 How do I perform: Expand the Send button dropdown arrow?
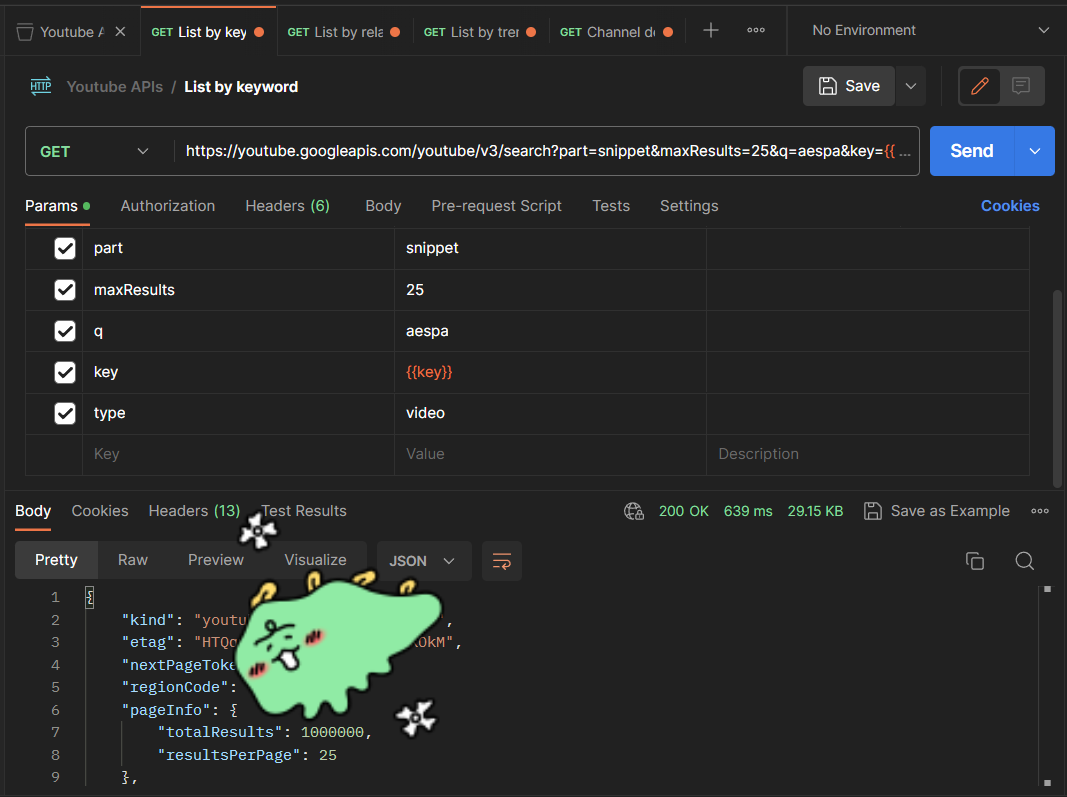point(1034,151)
